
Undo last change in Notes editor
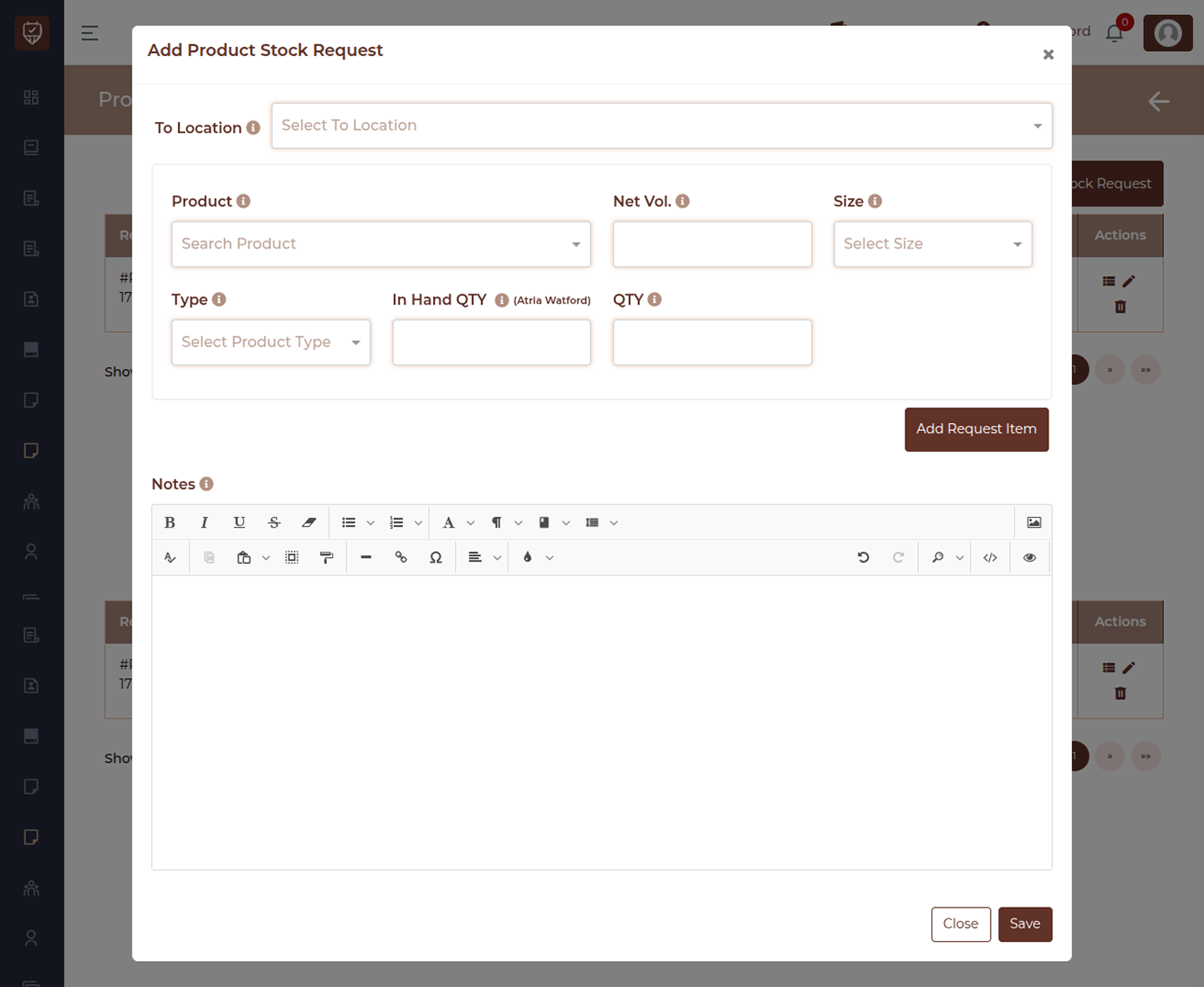[864, 558]
